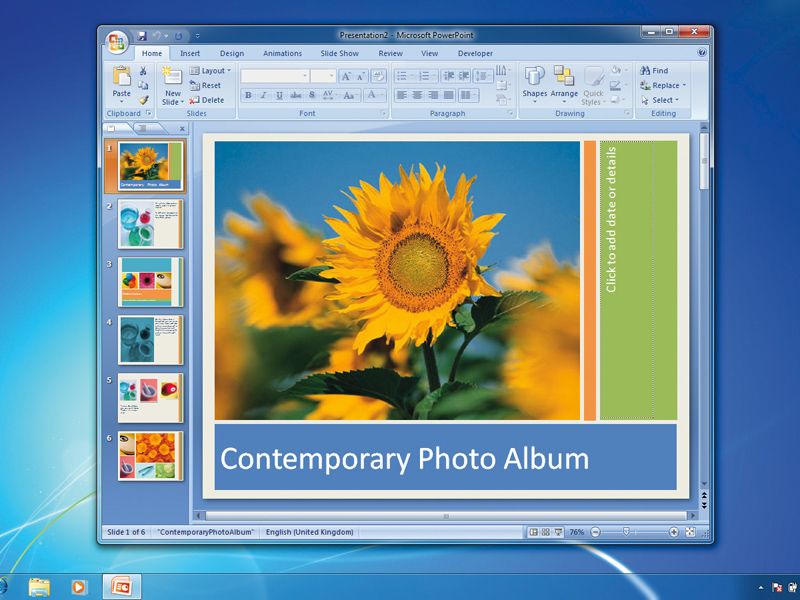Switch to the Animations tab
Image resolution: width=800 pixels, height=600 pixels.
pyautogui.click(x=281, y=53)
